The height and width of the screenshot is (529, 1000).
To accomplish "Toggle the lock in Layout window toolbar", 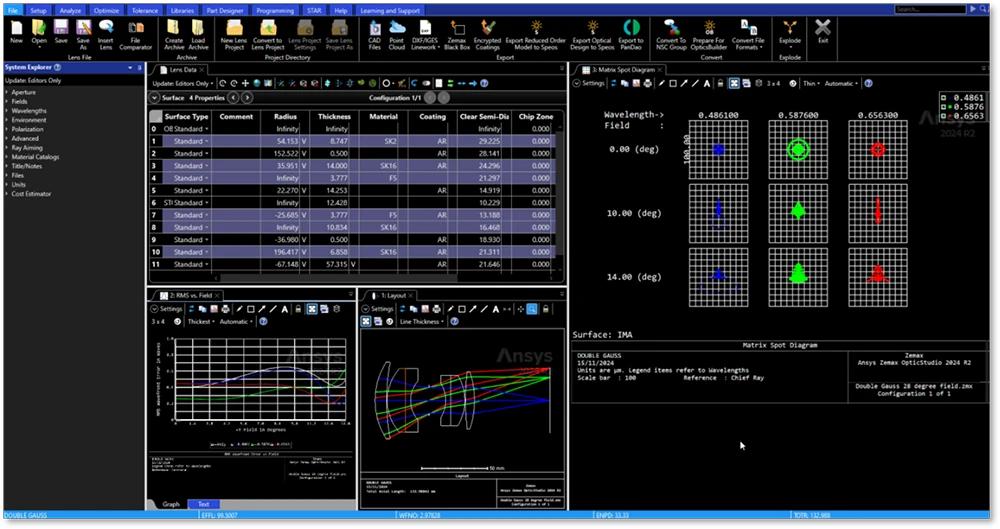I will (x=546, y=309).
